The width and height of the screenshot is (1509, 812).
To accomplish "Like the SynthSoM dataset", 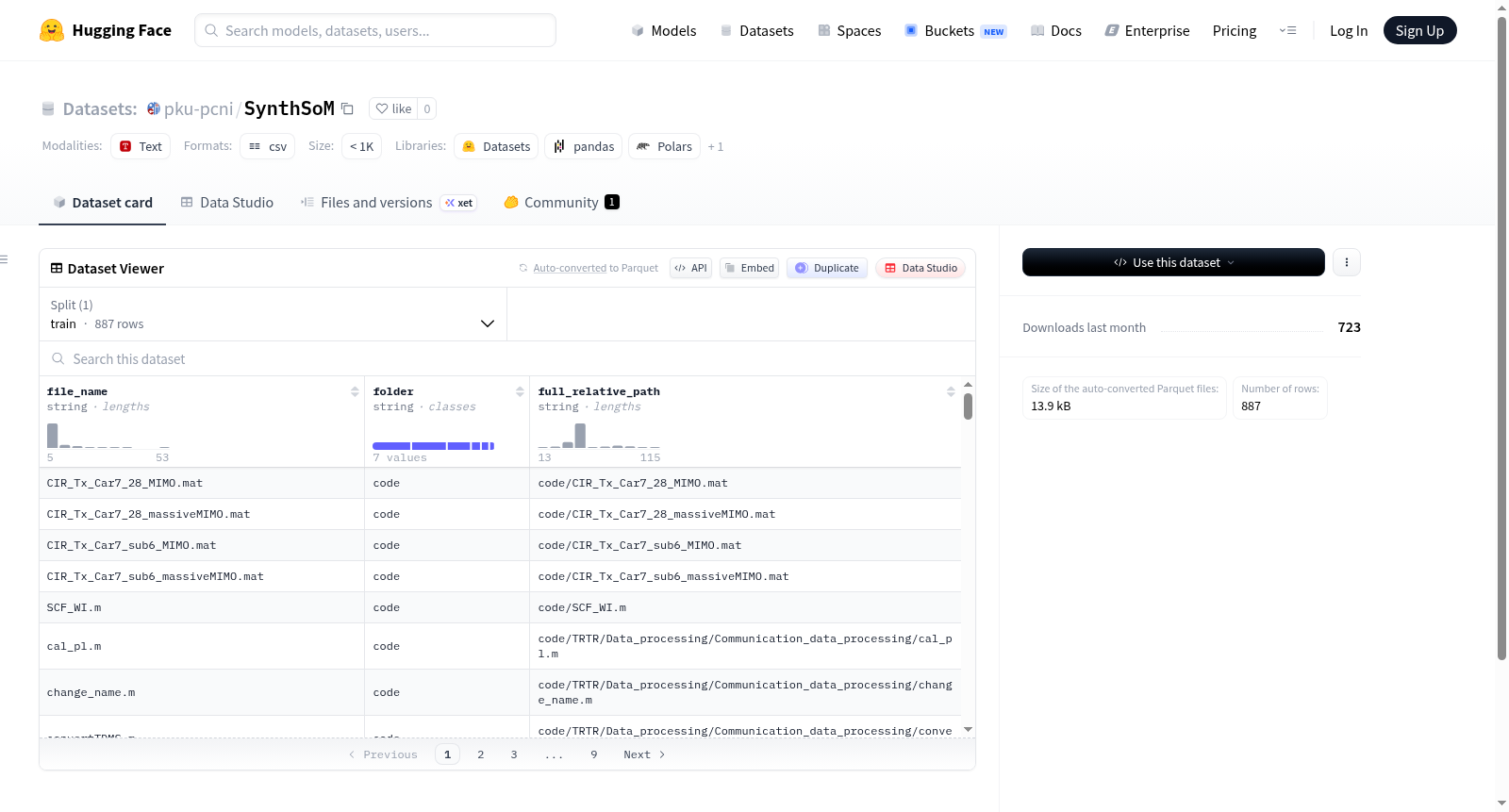I will (393, 108).
